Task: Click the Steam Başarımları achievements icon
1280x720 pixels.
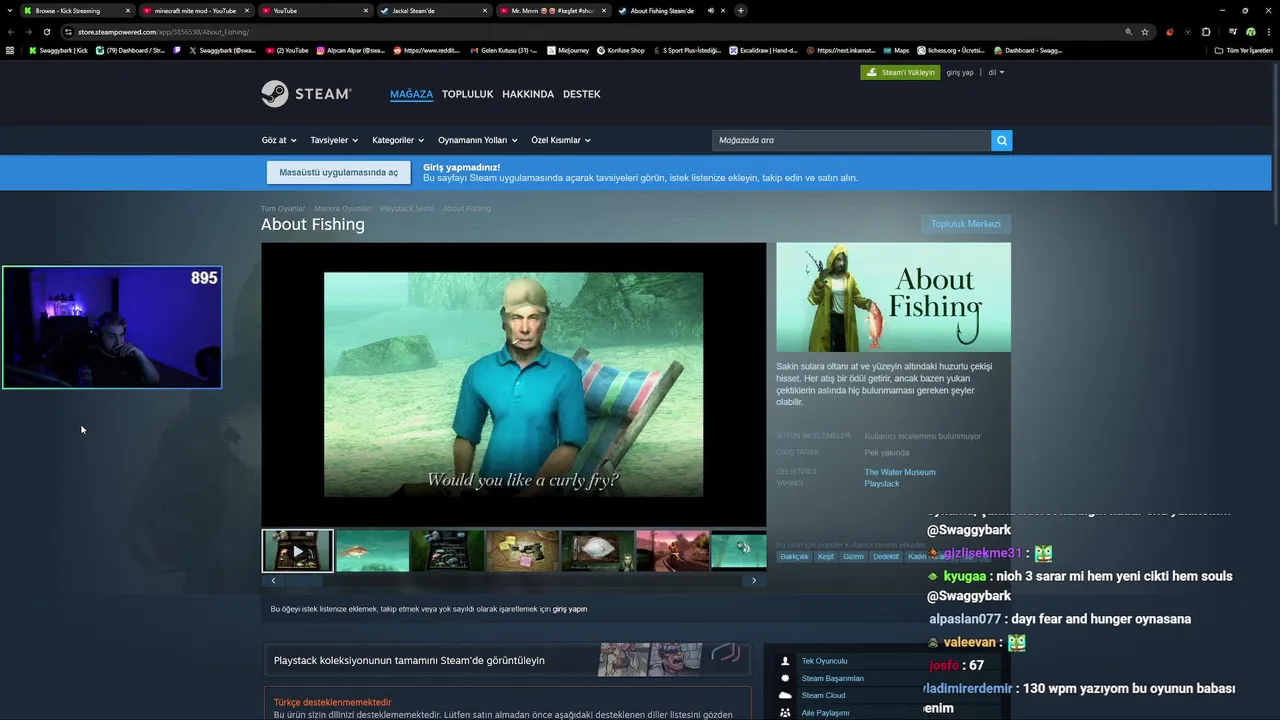Action: (785, 678)
